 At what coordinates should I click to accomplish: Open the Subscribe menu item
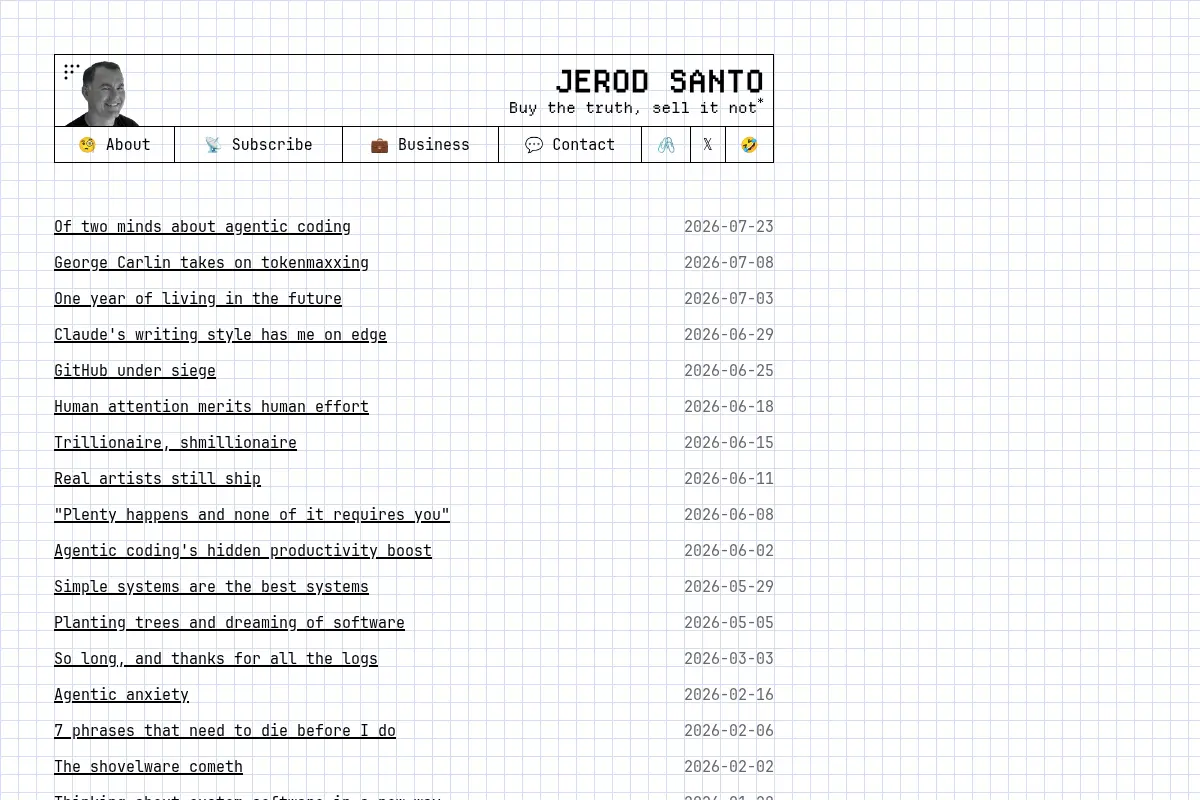coord(259,145)
